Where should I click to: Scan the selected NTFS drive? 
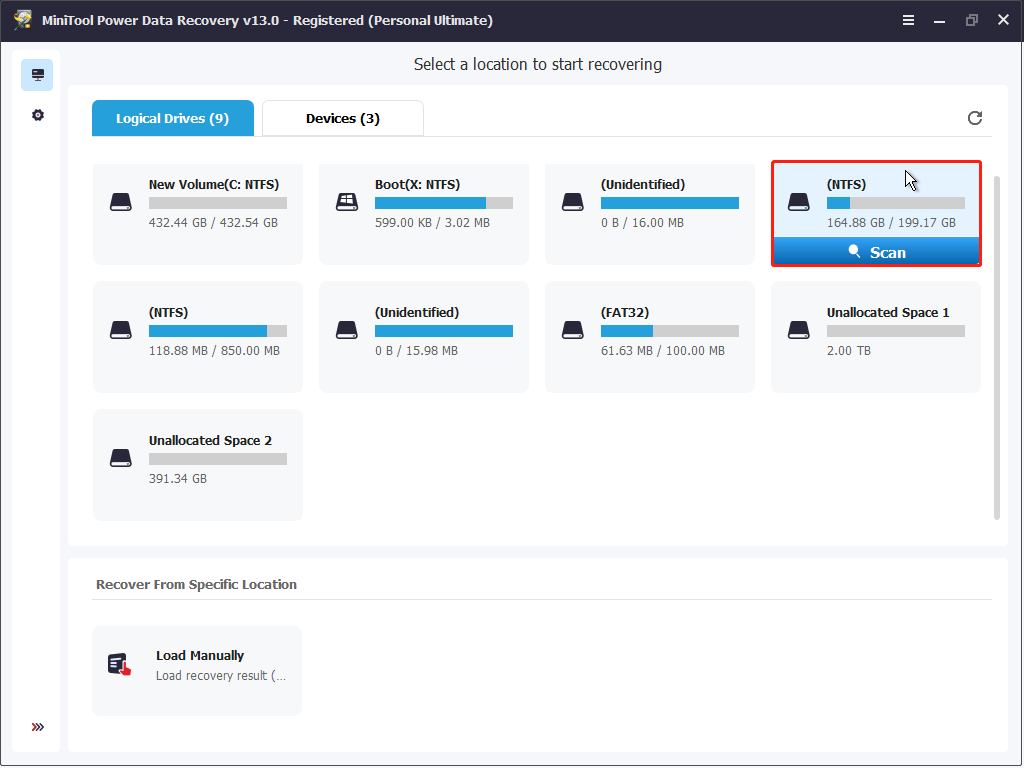(876, 252)
